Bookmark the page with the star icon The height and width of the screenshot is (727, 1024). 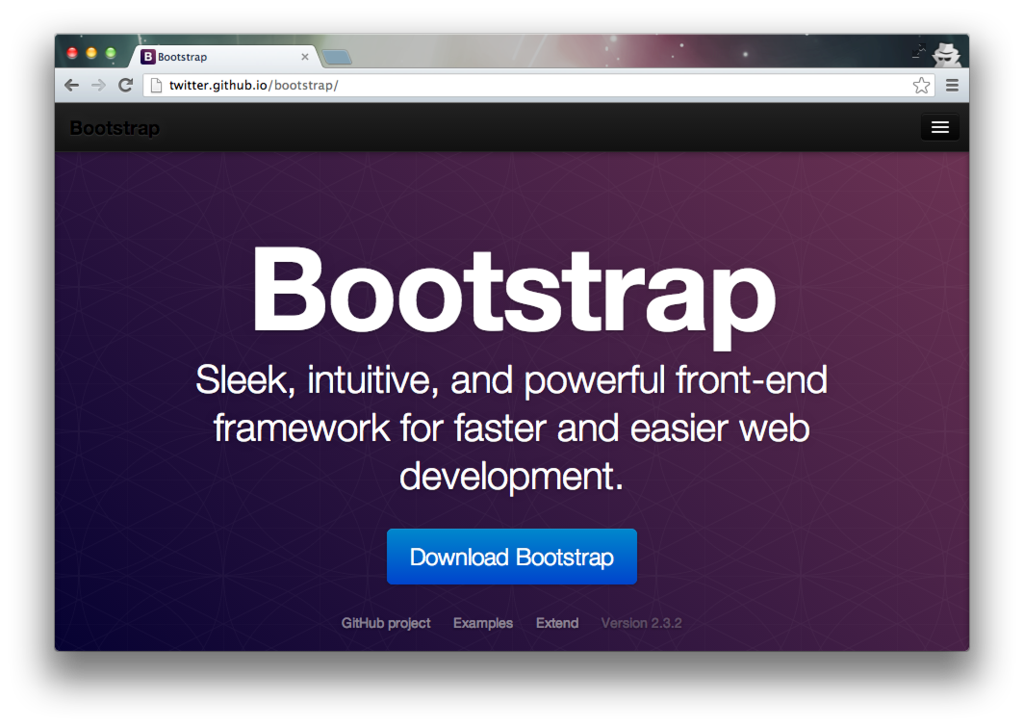(x=921, y=85)
